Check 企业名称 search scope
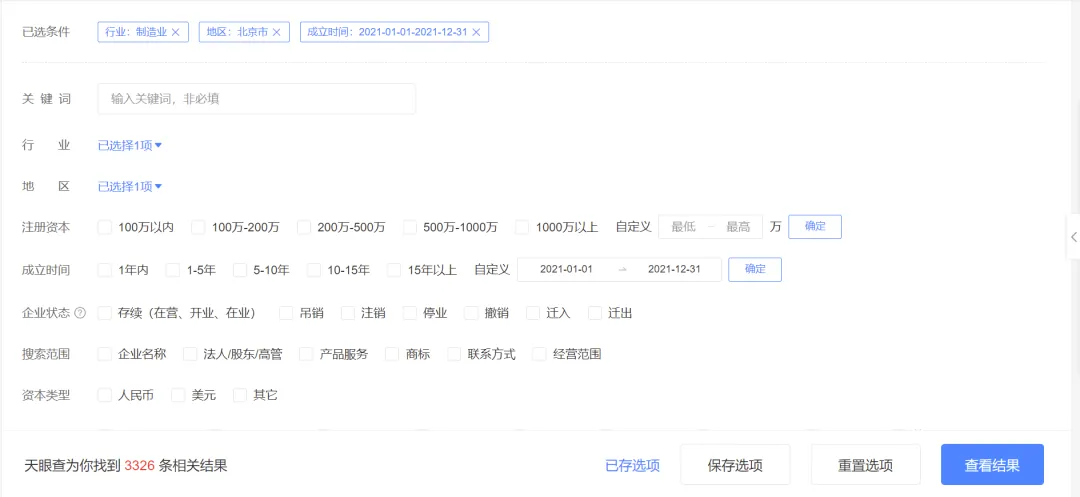Screen dimensions: 1080x497 [105, 355]
